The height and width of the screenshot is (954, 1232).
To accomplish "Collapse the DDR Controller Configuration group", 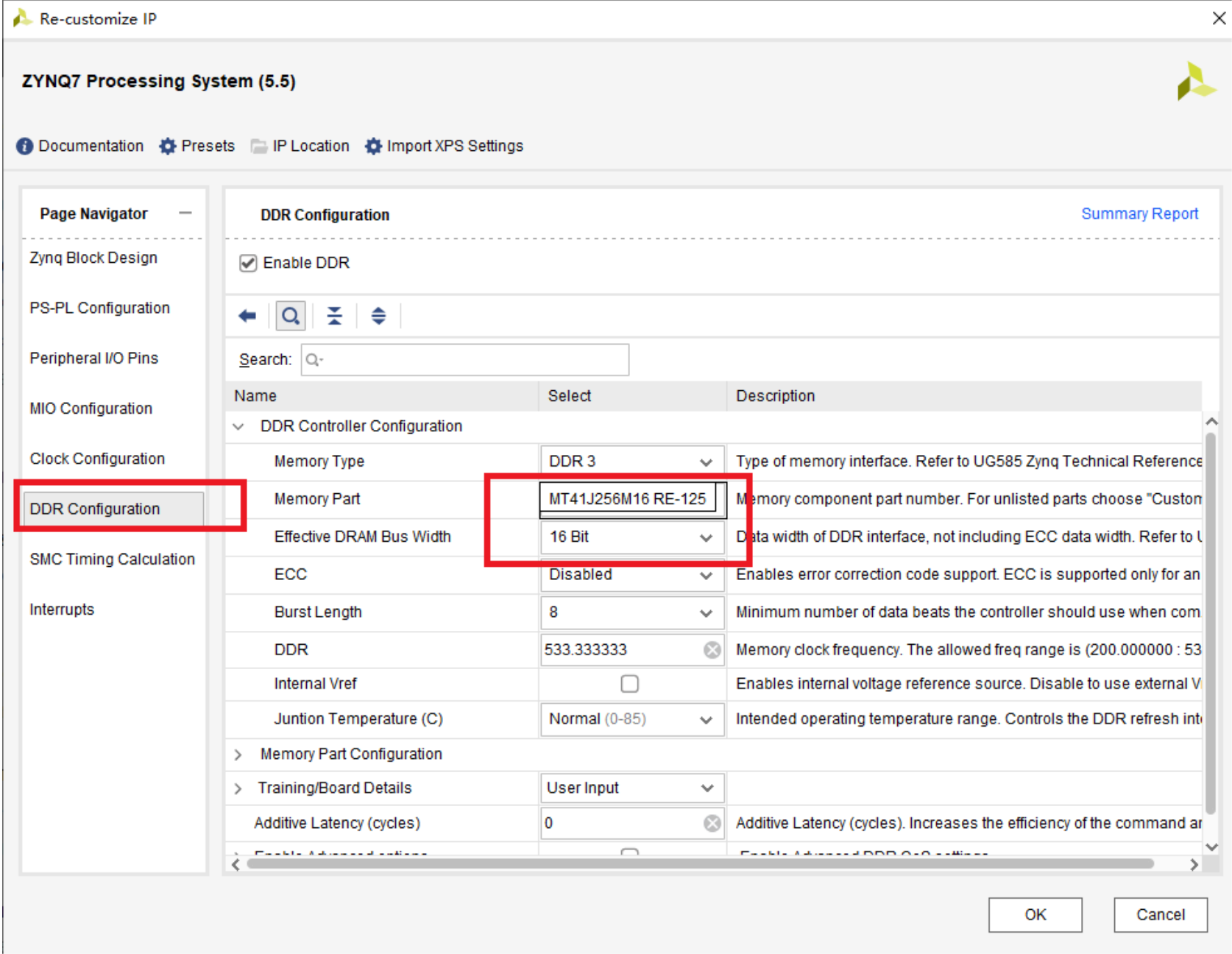I will [238, 426].
